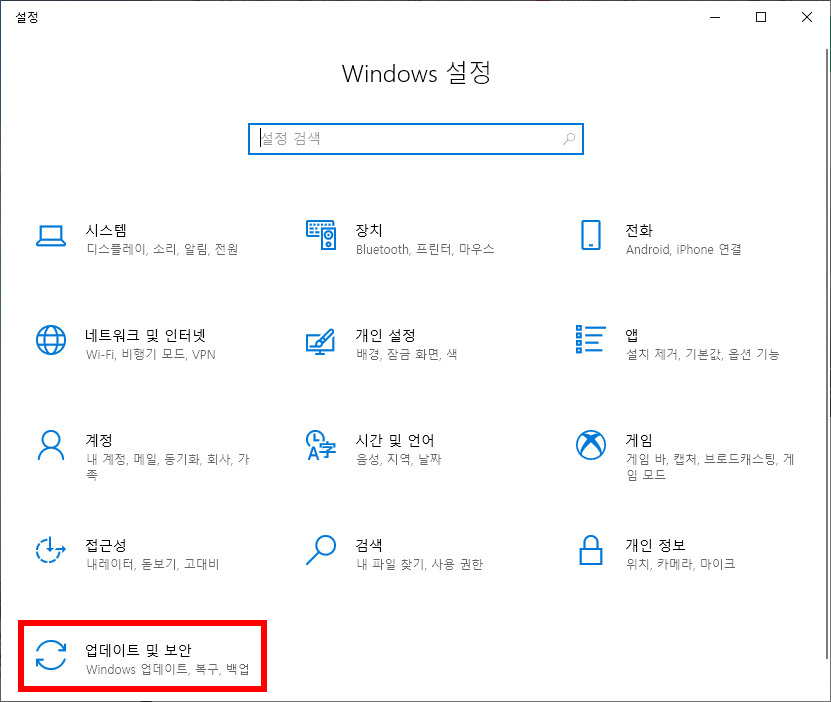This screenshot has height=702, width=831.
Task: Open 개인 설정 category label
Action: [385, 335]
